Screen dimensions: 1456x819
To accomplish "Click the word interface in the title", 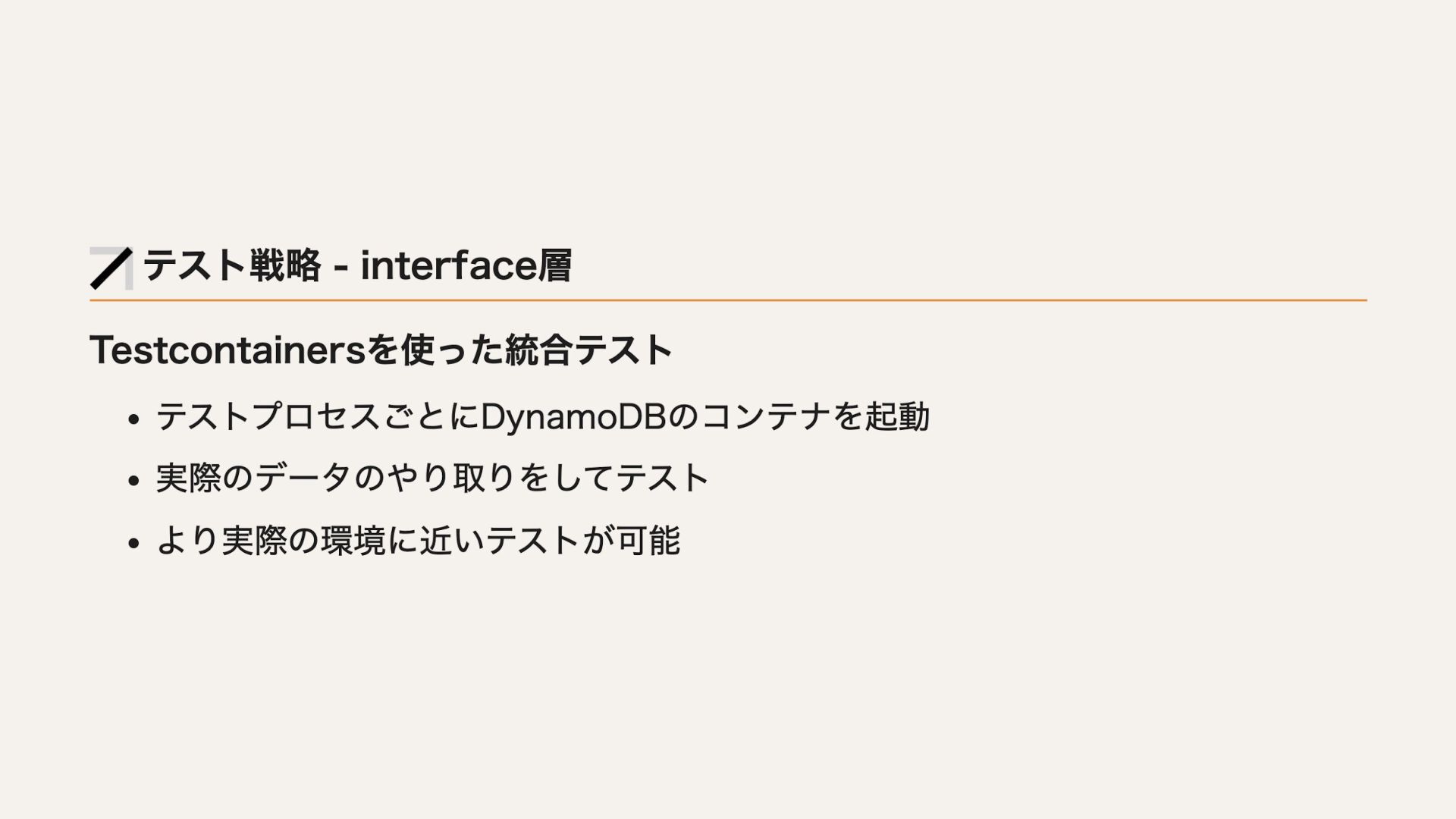I will coord(448,266).
